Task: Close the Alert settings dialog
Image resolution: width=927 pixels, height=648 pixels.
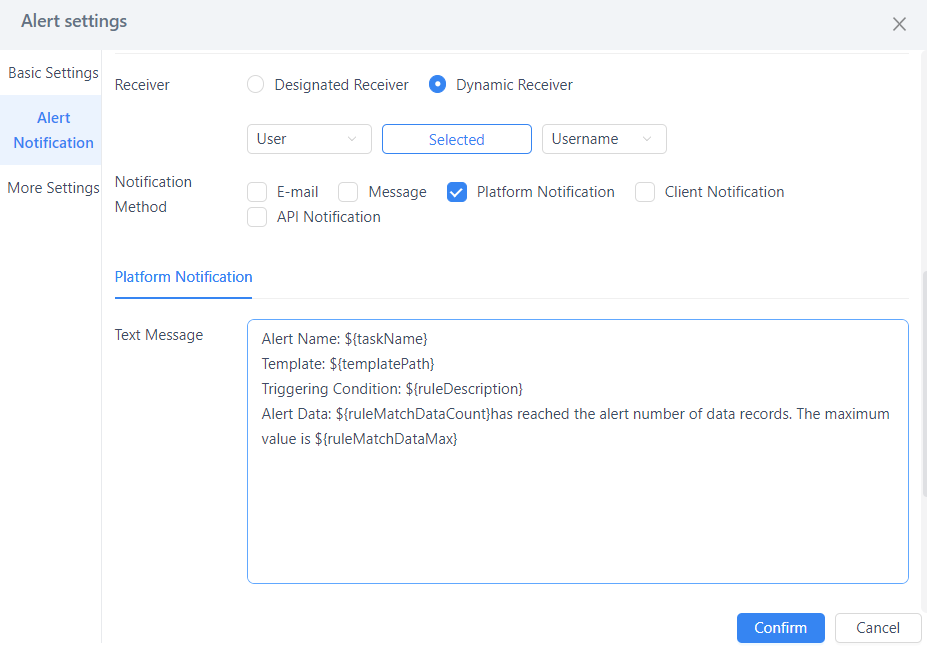Action: click(898, 24)
